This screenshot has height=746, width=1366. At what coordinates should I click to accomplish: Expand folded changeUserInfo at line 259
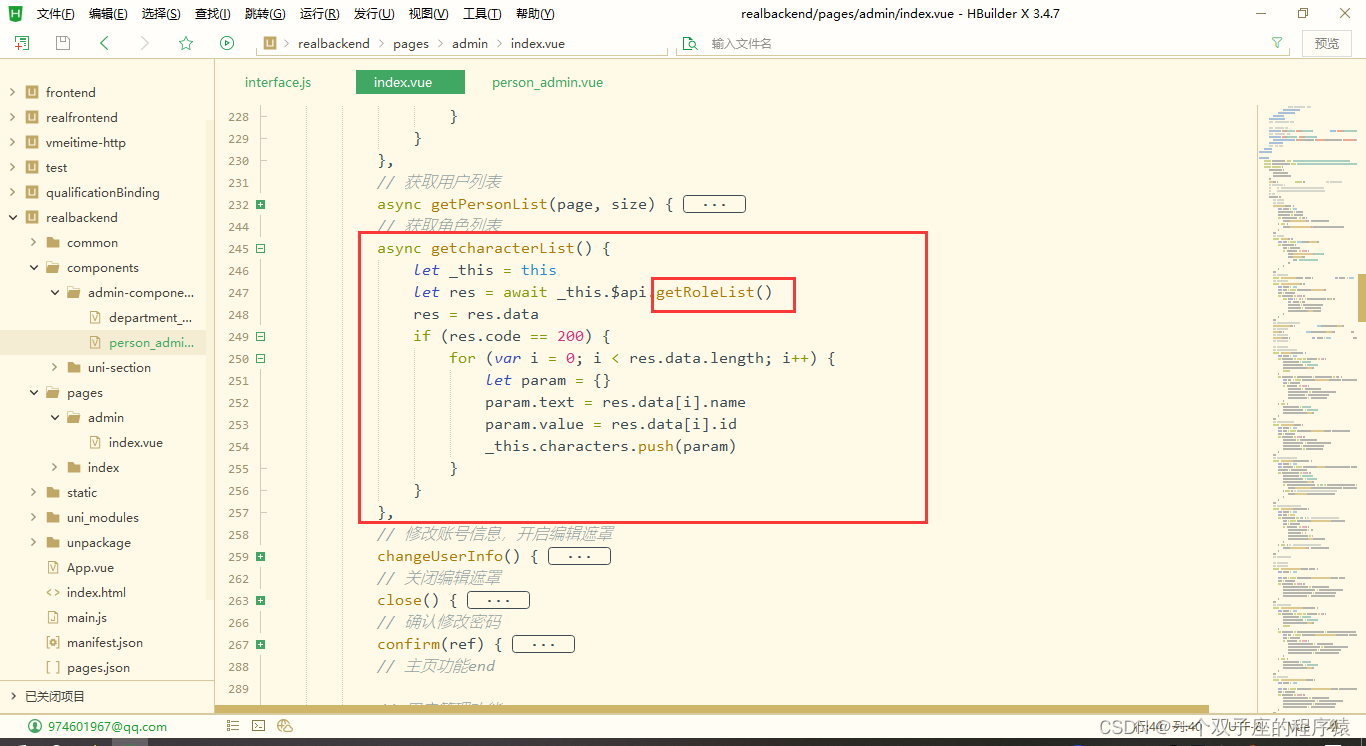click(261, 556)
